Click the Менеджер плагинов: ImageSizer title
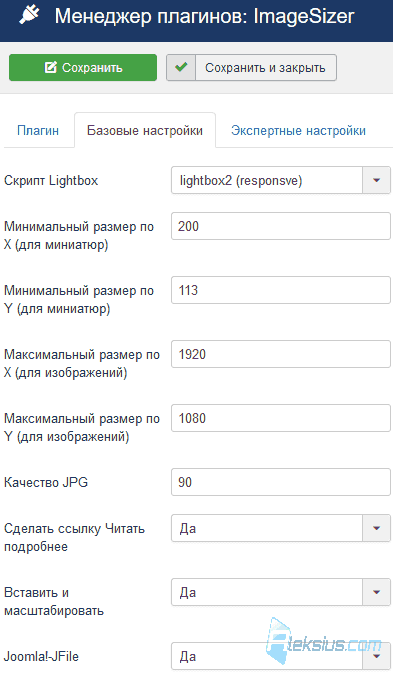393x675 pixels. (x=204, y=16)
